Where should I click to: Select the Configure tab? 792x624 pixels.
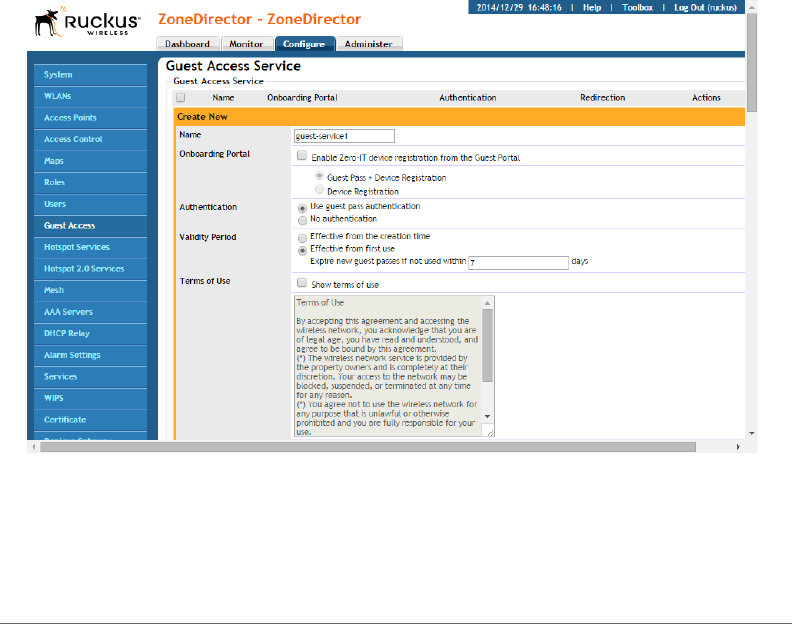[x=304, y=44]
